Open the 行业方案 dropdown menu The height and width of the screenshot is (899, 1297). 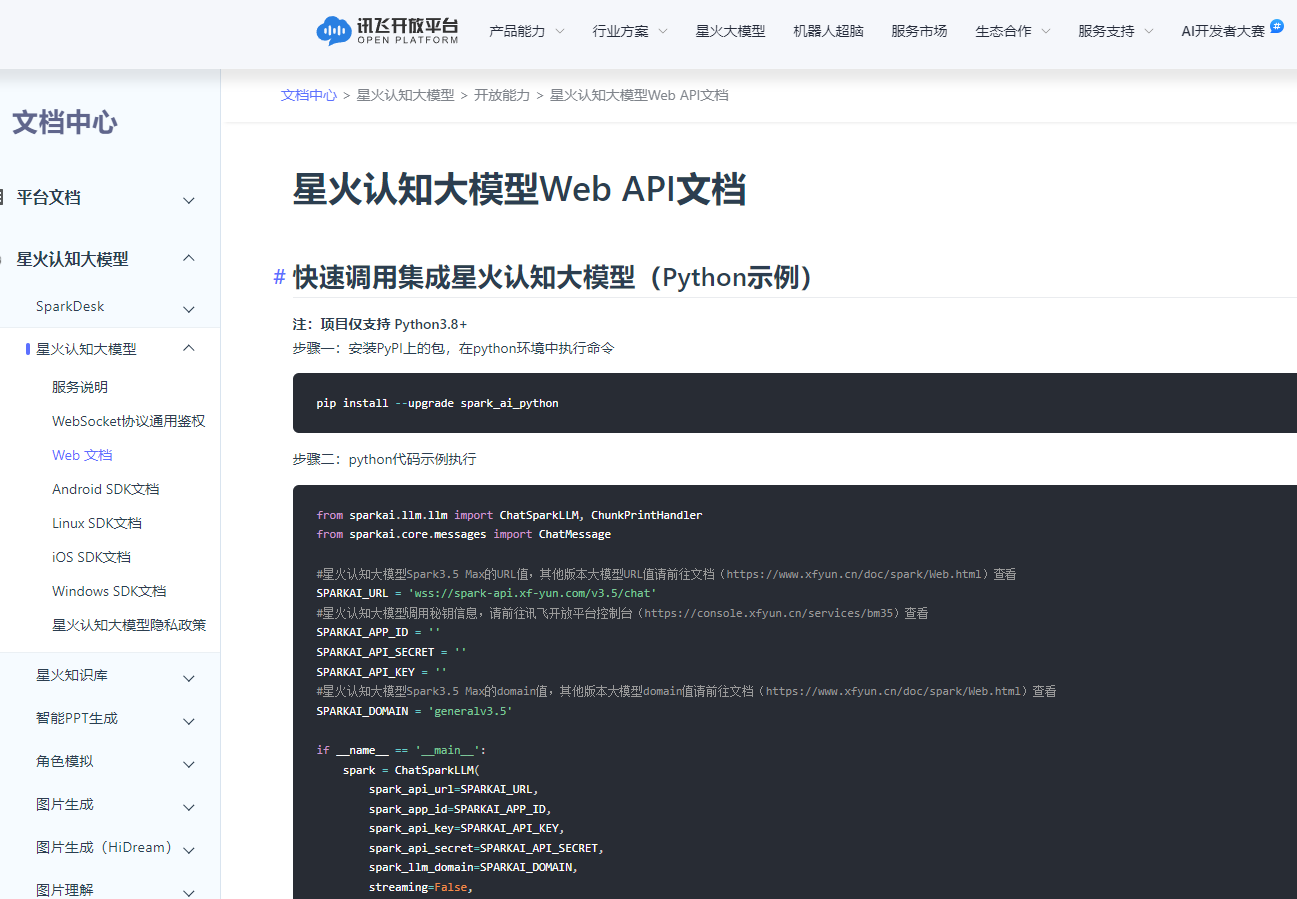click(x=630, y=31)
